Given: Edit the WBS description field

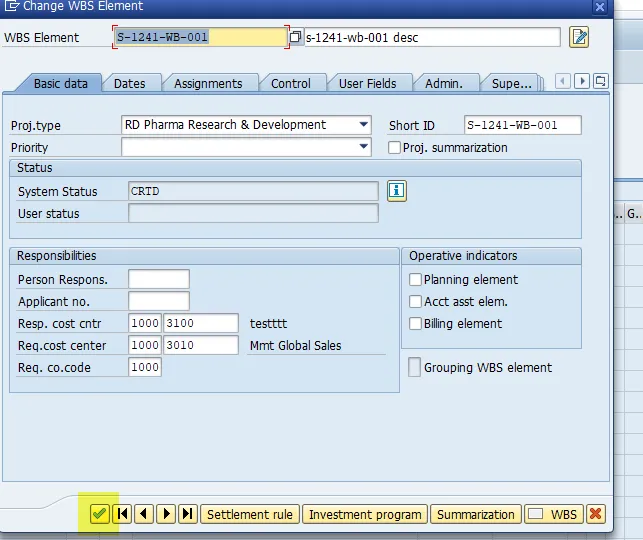Looking at the screenshot, I should click(432, 37).
